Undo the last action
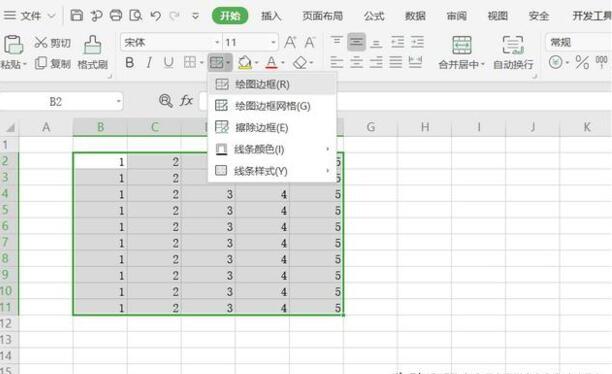 click(x=156, y=16)
